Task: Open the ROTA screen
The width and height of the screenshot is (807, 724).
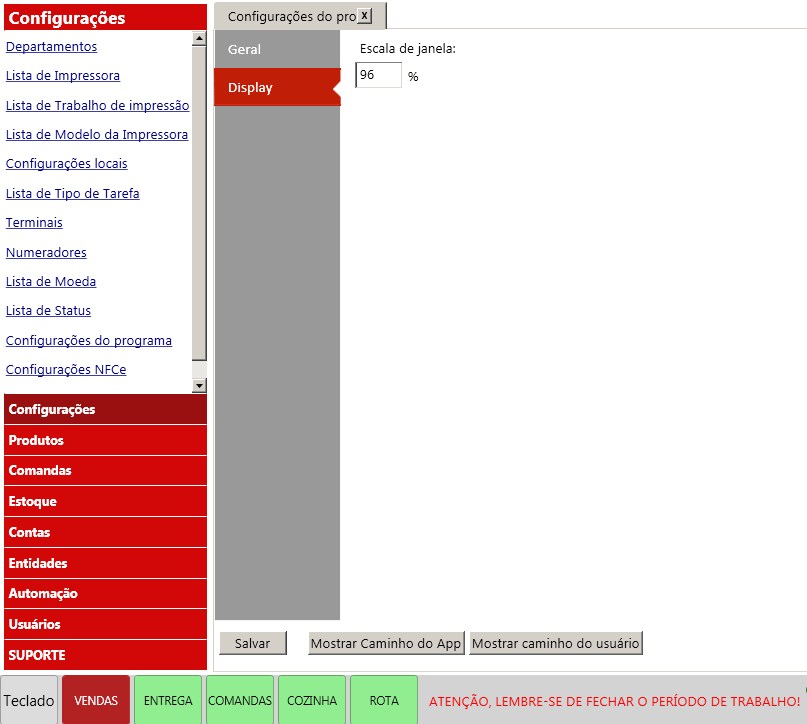Action: tap(384, 700)
